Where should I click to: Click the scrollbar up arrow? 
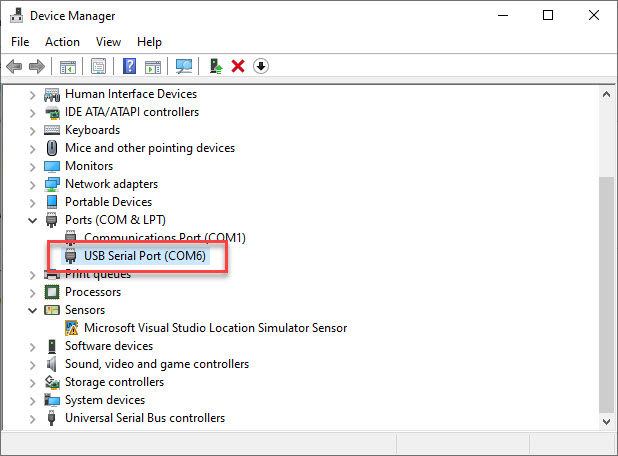pos(607,94)
